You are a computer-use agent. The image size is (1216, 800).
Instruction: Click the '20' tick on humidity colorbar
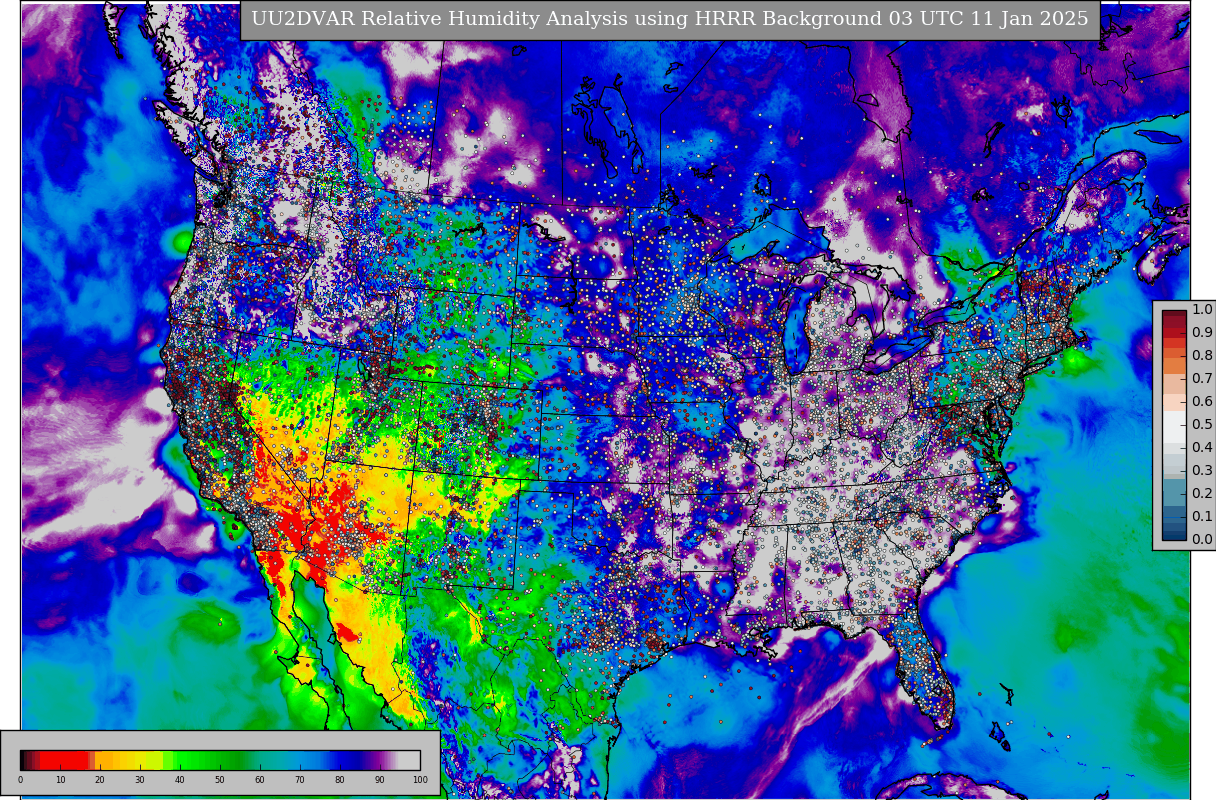pos(100,780)
